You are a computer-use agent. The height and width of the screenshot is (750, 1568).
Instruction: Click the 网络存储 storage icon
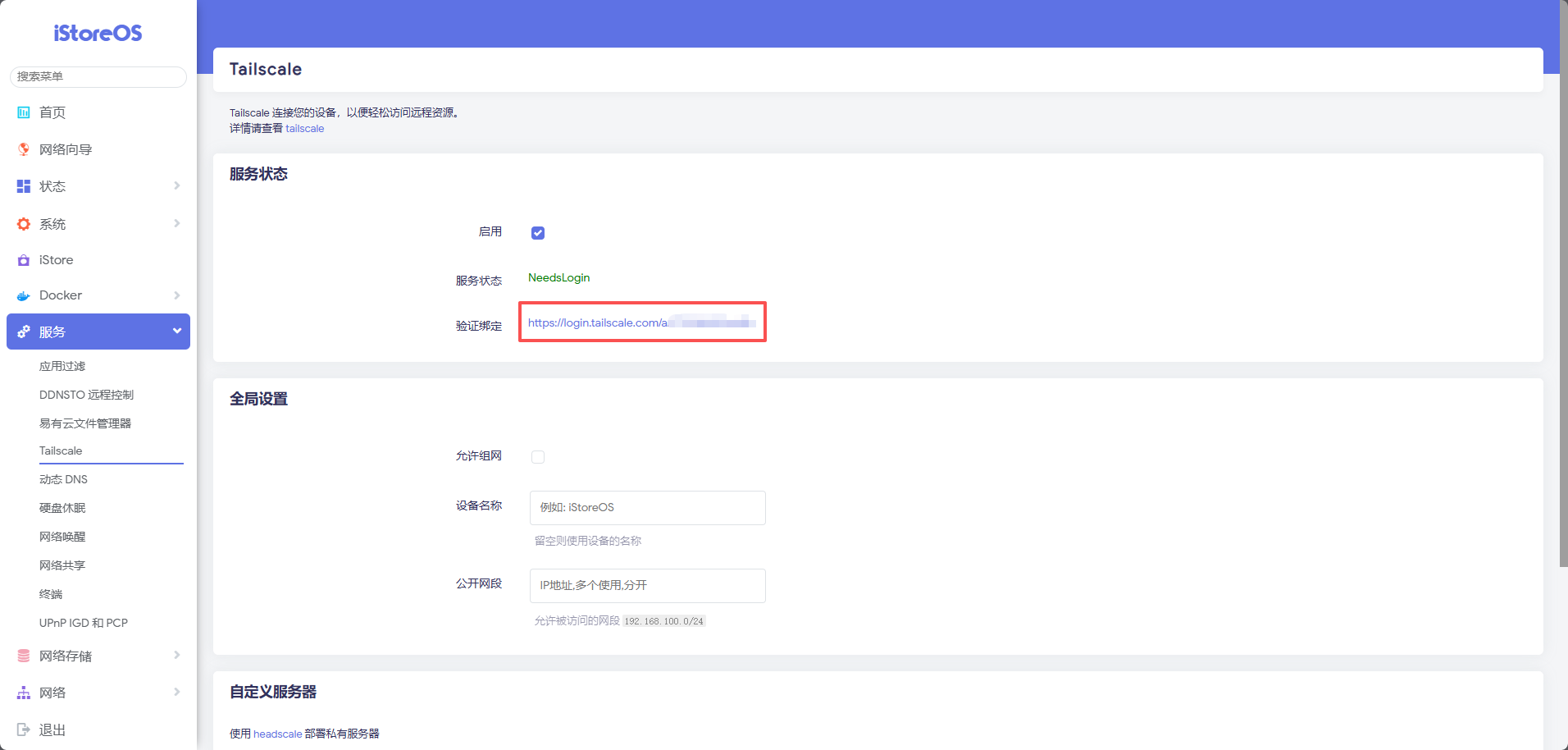(x=23, y=655)
